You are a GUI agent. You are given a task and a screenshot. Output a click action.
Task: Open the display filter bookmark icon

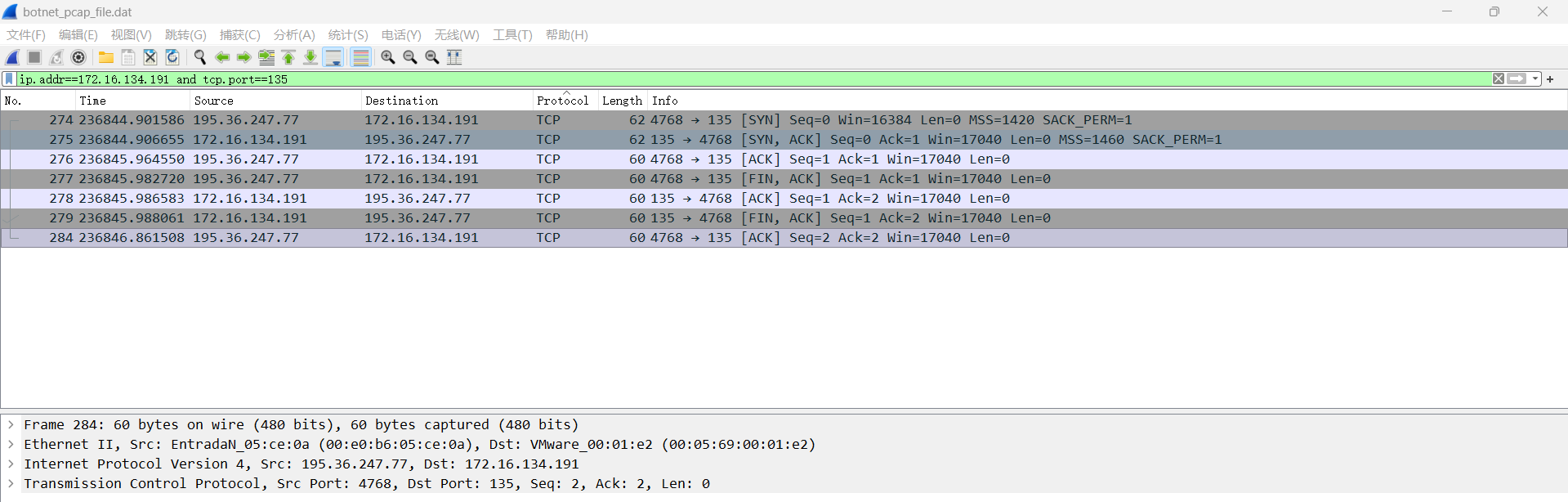[x=9, y=79]
